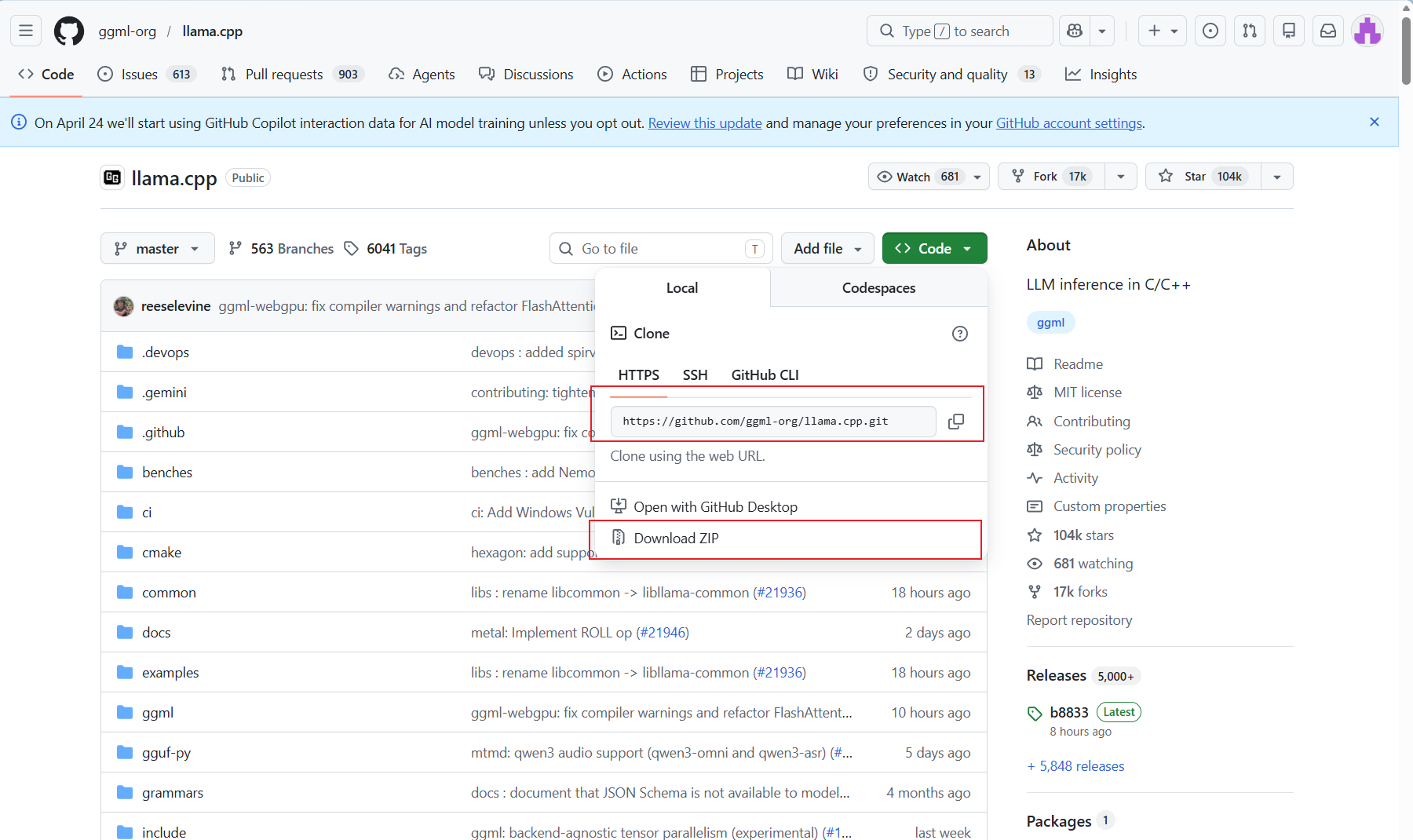Select the HTTPS clone method
Screen dimensions: 1413x840
(638, 375)
